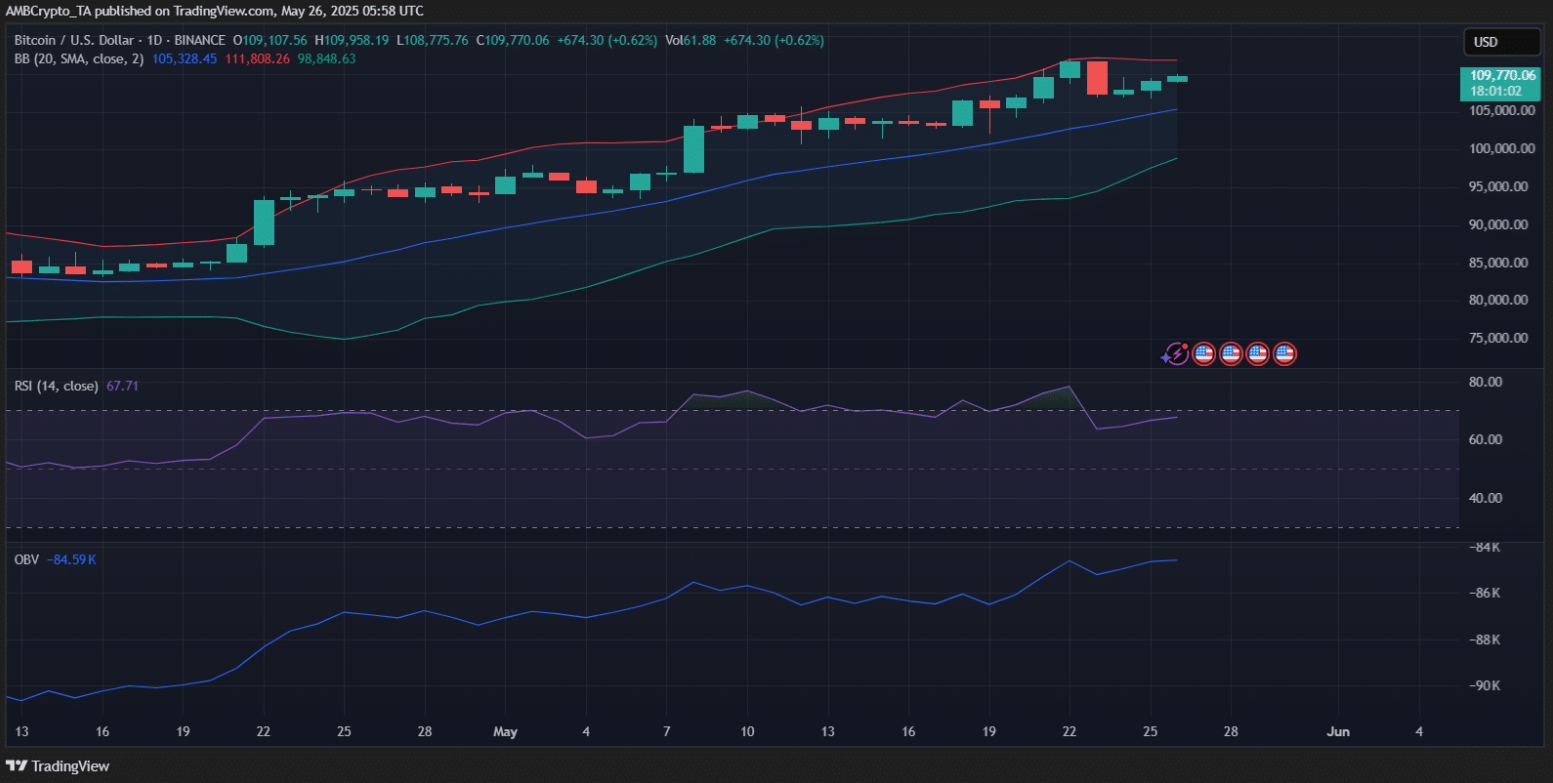
Task: Expand the Bitcoin / U.S. Dollar symbol menu
Action: [76, 40]
